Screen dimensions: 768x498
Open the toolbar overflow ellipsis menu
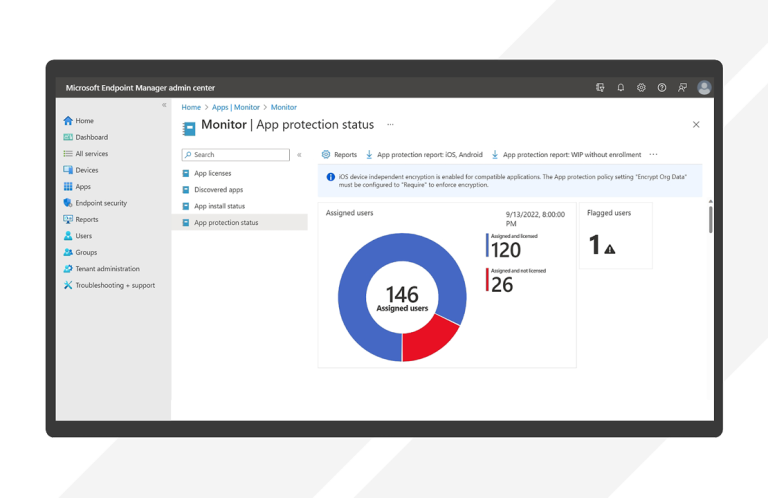click(653, 155)
